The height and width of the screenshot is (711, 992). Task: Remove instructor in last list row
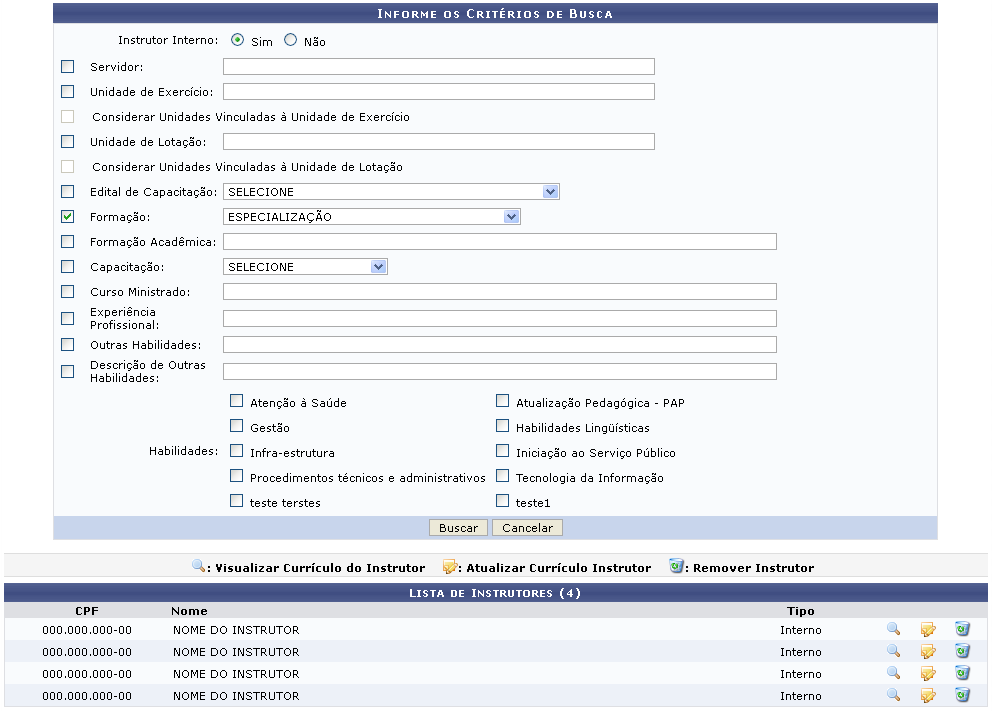tap(962, 696)
